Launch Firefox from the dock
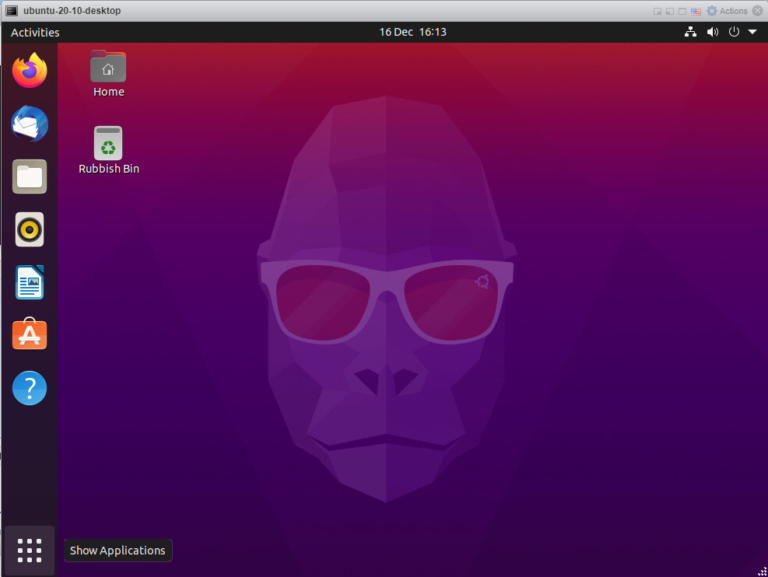The image size is (768, 577). pos(29,71)
